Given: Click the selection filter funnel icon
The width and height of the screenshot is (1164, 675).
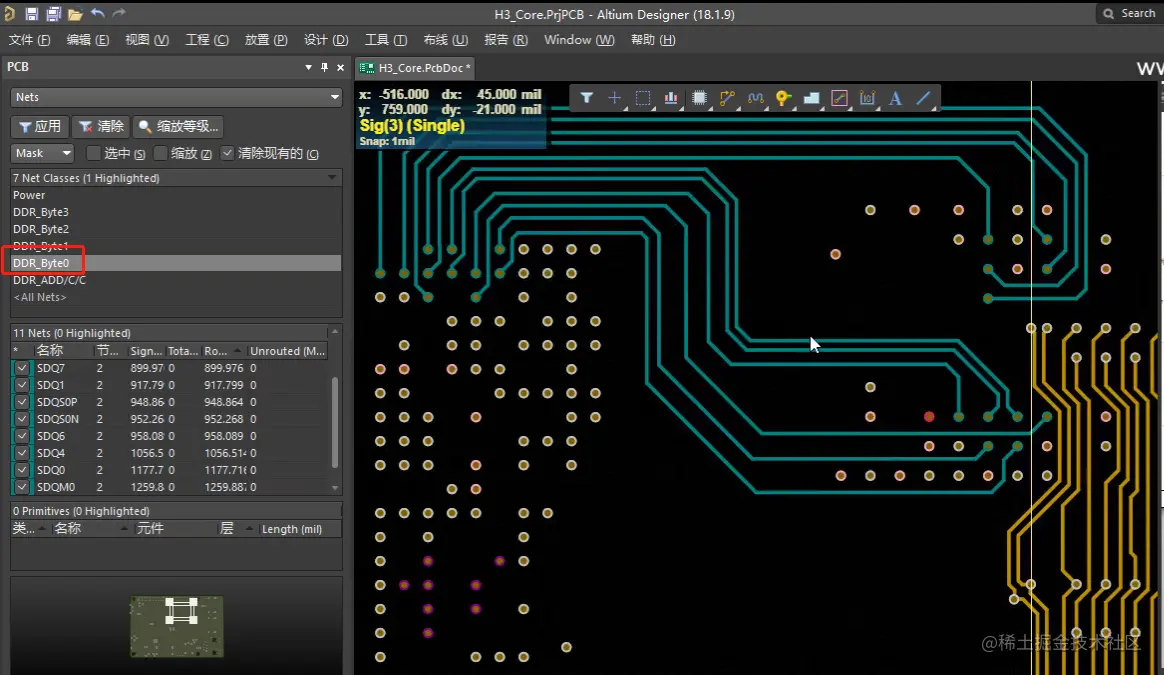Looking at the screenshot, I should tap(587, 98).
